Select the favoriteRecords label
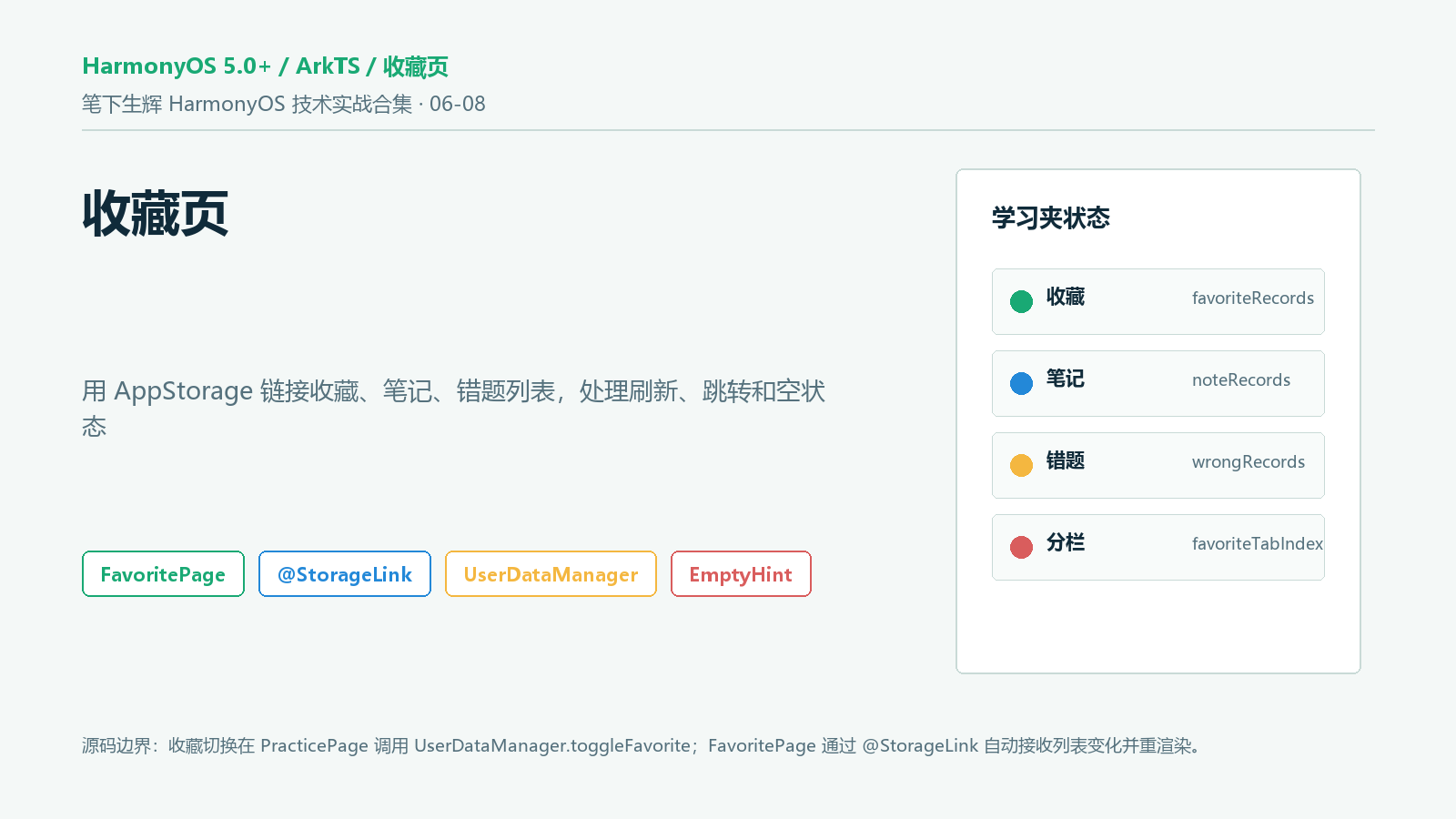Viewport: 1456px width, 819px height. tap(1253, 298)
